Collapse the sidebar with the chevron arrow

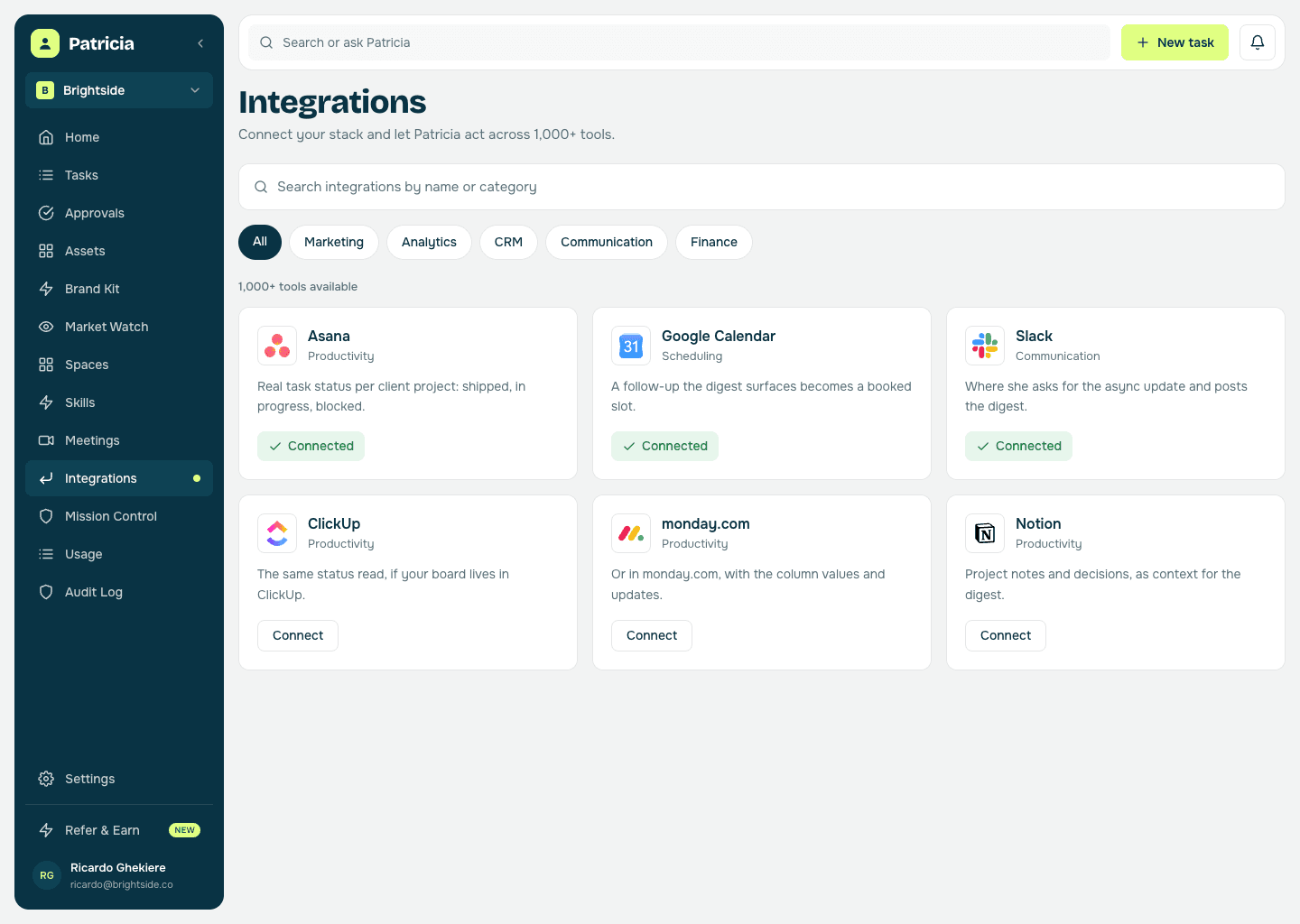tap(200, 43)
